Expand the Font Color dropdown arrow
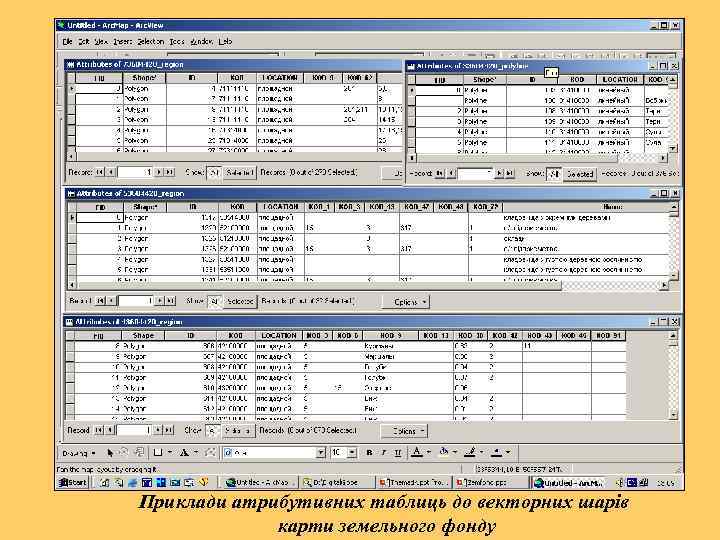 click(428, 453)
